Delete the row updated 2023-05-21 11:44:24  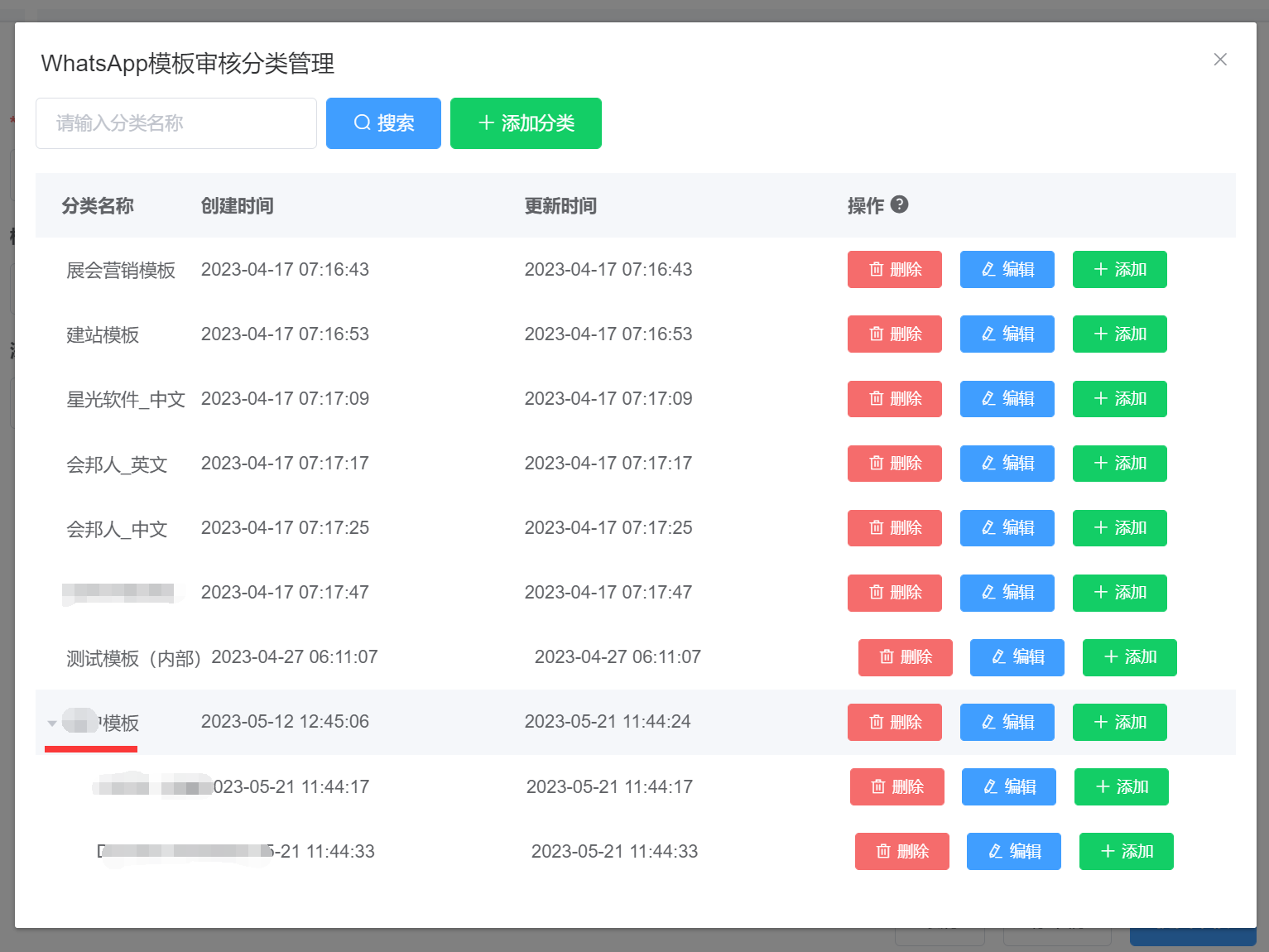(895, 722)
